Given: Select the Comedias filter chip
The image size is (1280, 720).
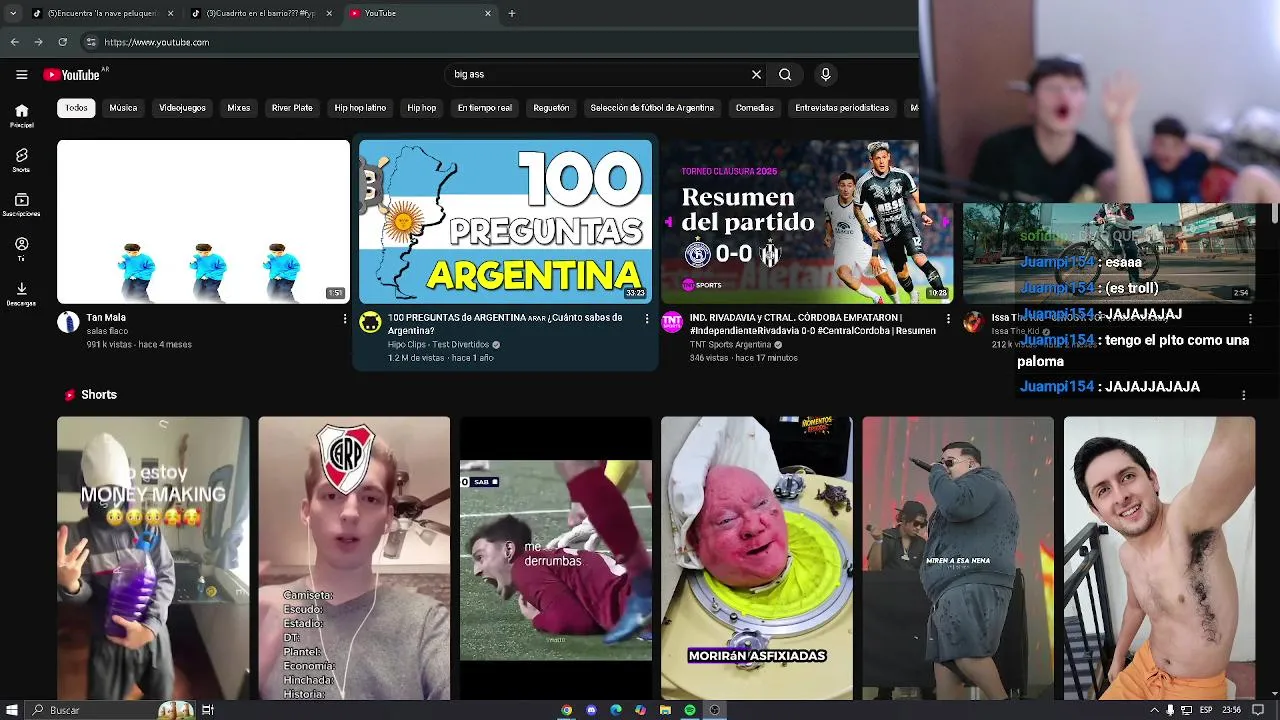Looking at the screenshot, I should [755, 108].
